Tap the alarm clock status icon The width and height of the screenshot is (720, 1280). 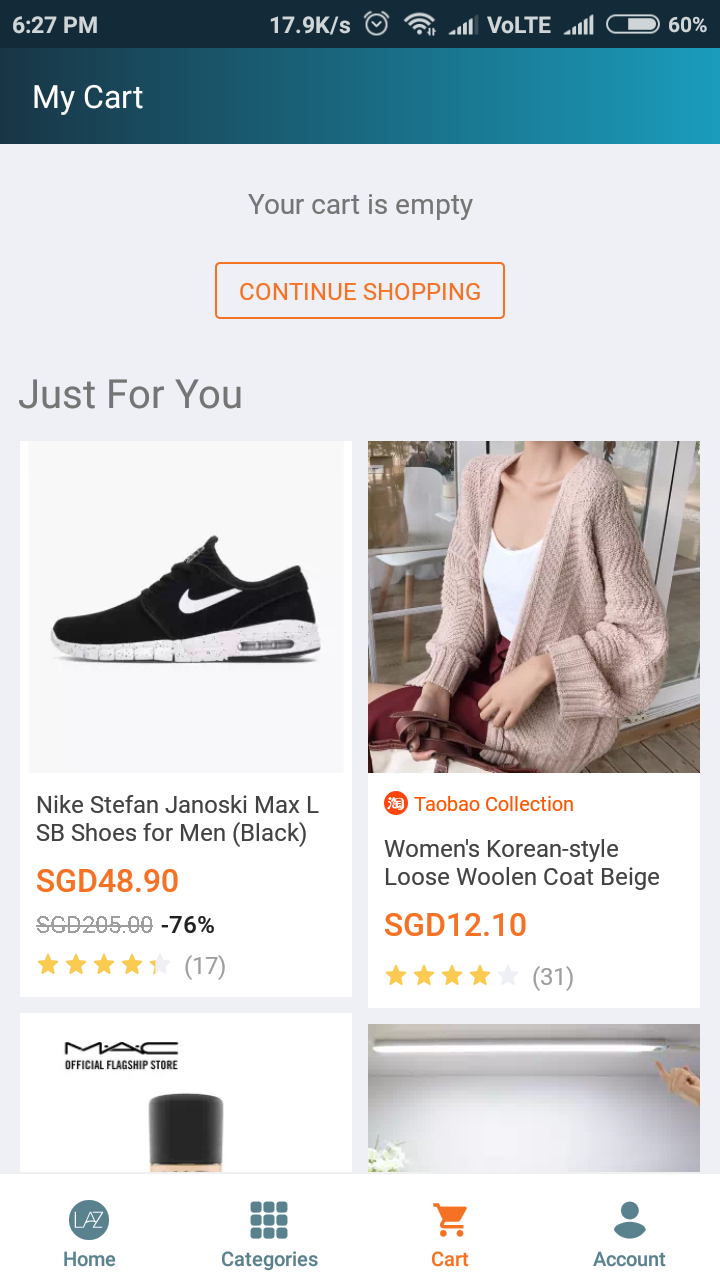point(377,24)
